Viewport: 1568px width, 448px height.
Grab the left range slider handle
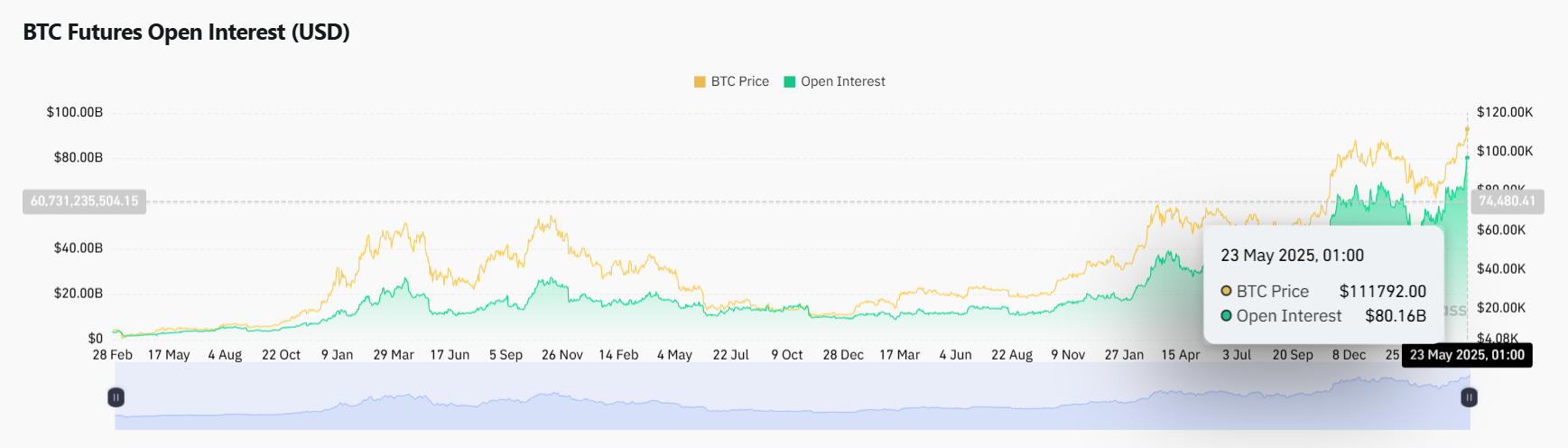click(x=116, y=397)
